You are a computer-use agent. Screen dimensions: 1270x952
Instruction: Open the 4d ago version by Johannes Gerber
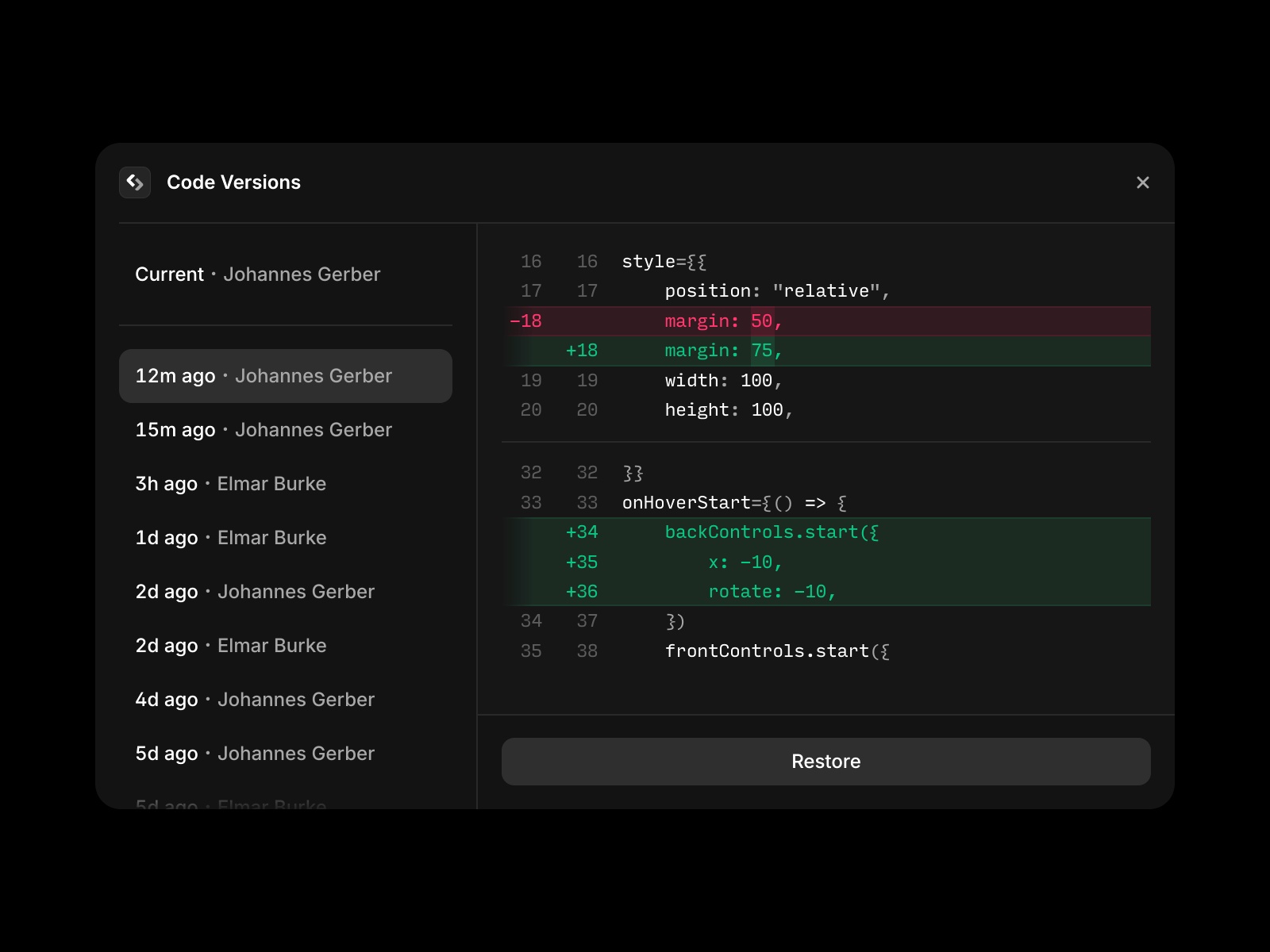(x=255, y=699)
